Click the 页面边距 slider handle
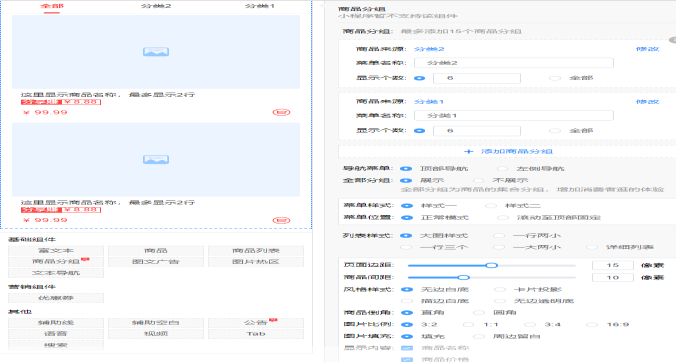Viewport: 676px width, 363px height. [491, 266]
